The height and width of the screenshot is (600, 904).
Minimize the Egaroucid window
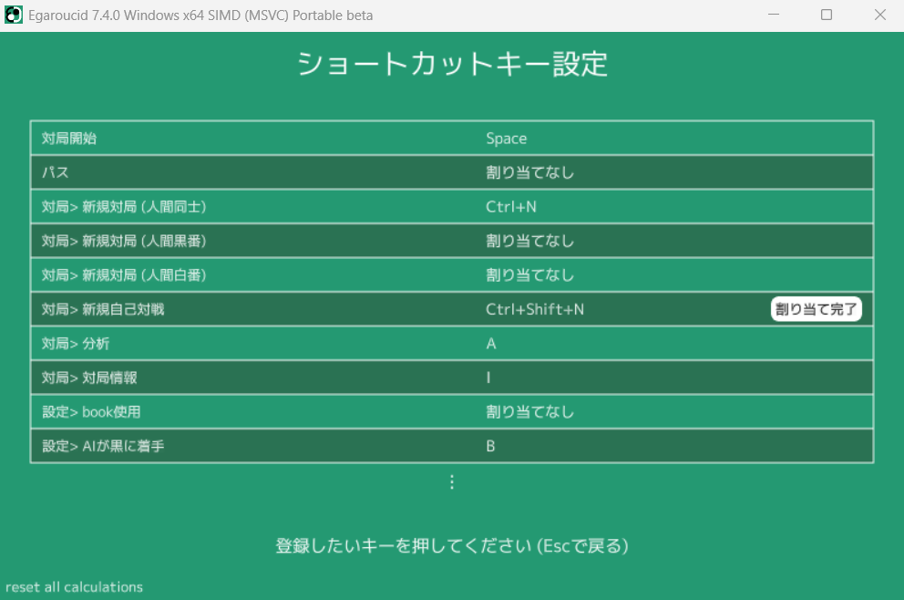coord(774,15)
